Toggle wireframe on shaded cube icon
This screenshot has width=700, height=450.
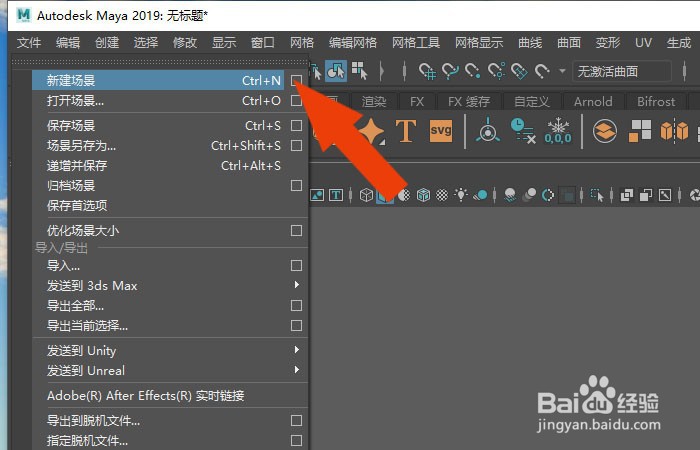point(423,195)
